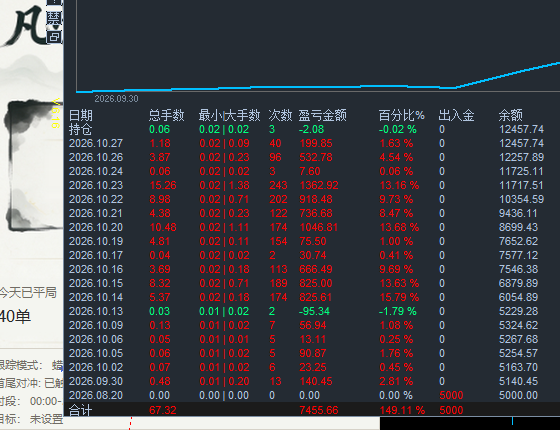Select the 总手数 column header
The image size is (560, 430).
[x=166, y=115]
